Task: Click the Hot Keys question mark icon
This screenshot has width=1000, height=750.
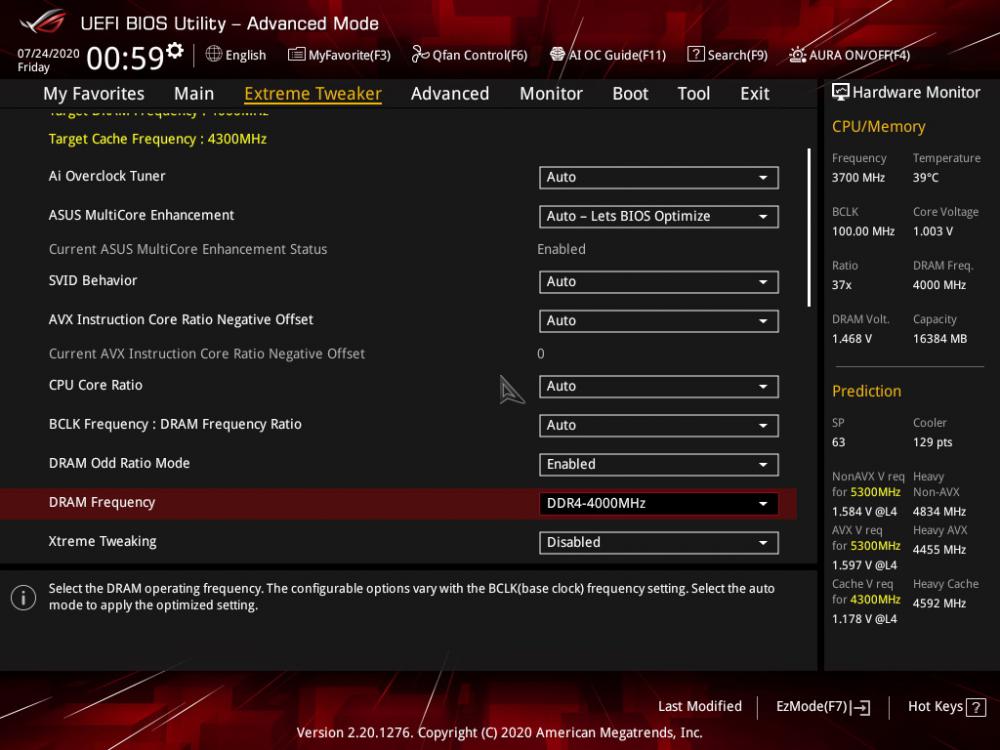Action: coord(976,707)
